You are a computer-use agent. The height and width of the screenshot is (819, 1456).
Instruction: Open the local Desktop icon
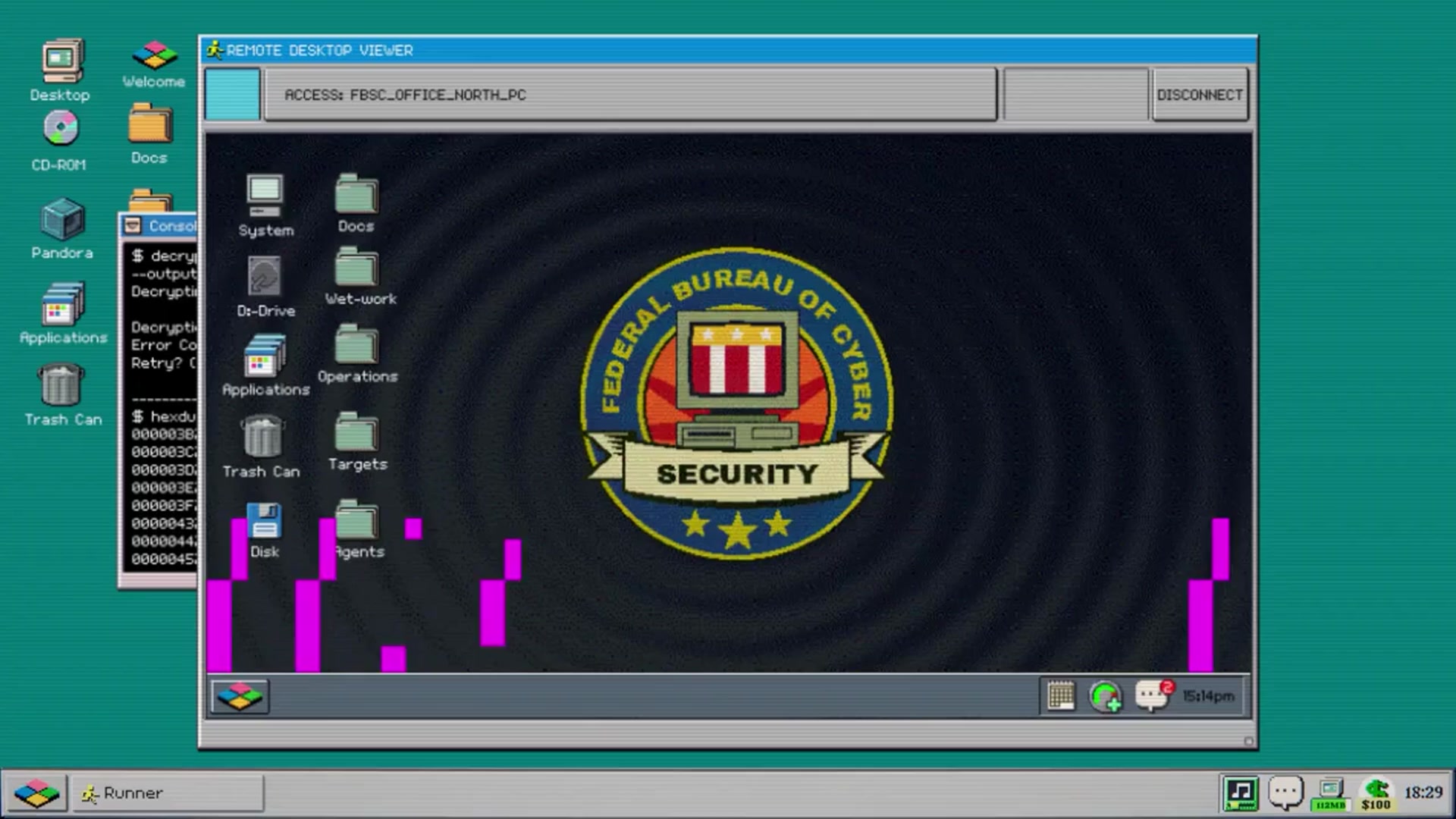click(61, 70)
